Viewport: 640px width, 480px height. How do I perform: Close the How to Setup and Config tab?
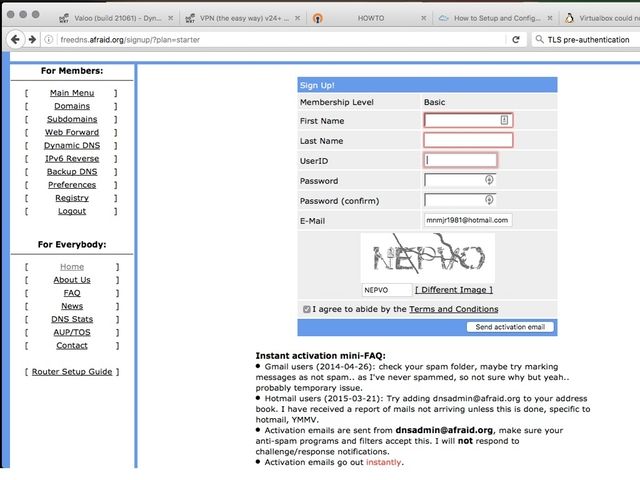tap(550, 18)
